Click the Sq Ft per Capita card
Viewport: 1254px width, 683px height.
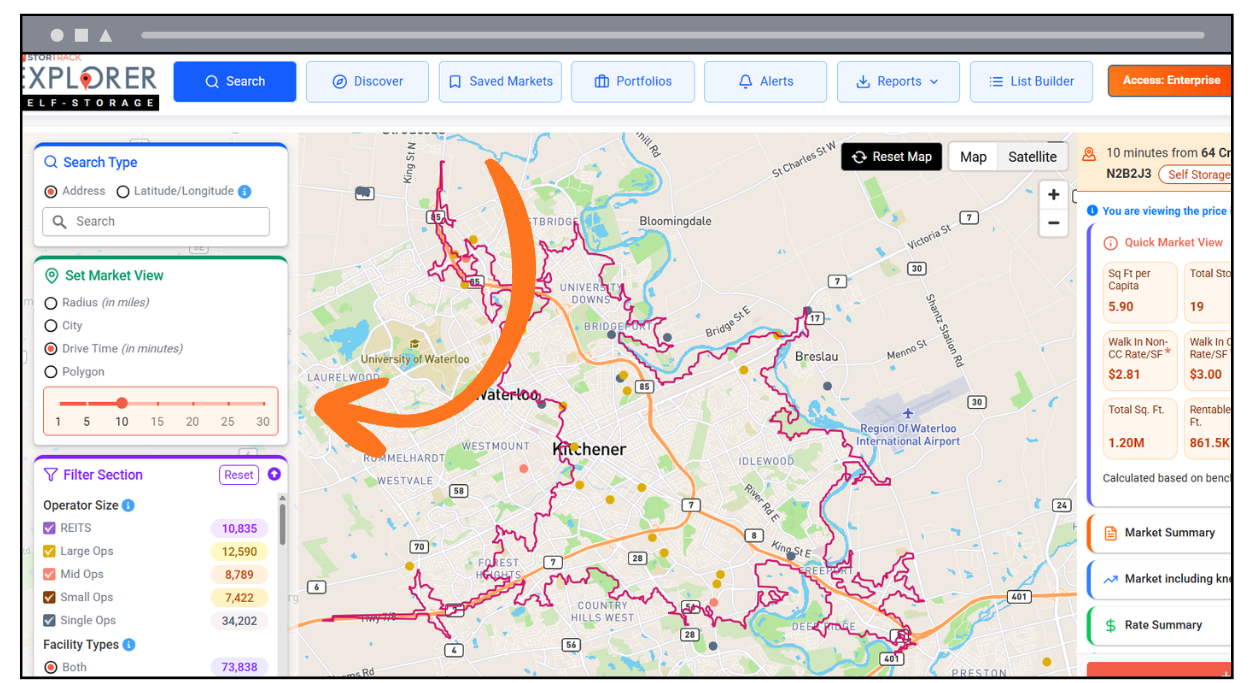pos(1139,291)
